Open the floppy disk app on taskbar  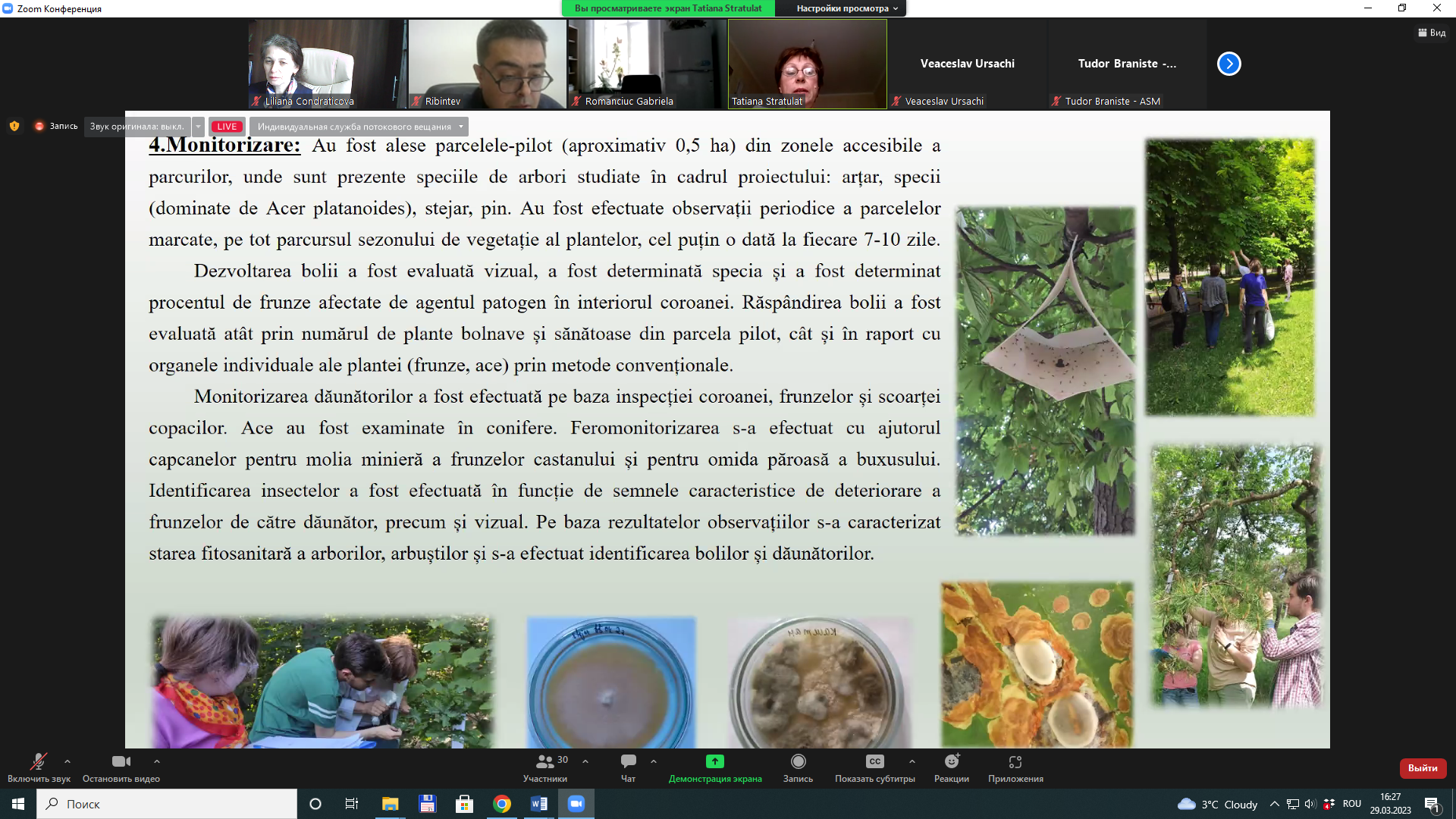427,804
